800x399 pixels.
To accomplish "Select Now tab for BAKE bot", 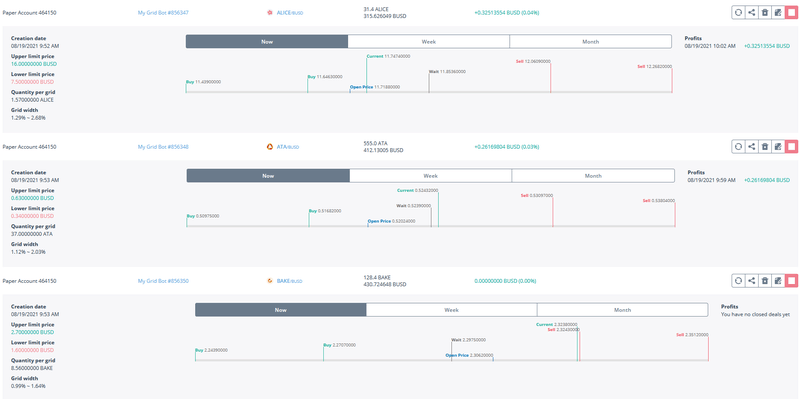I will click(281, 310).
